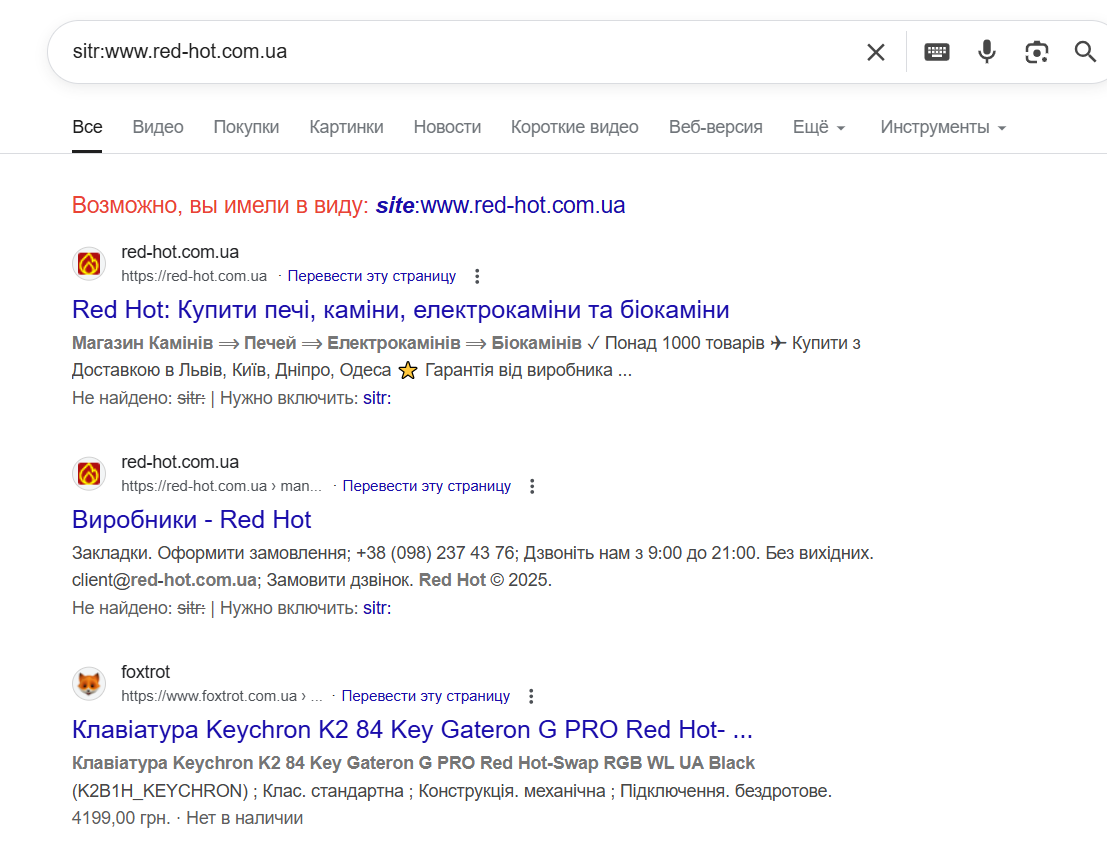
Task: Open three-dot menu for Виробники result
Action: (x=532, y=486)
